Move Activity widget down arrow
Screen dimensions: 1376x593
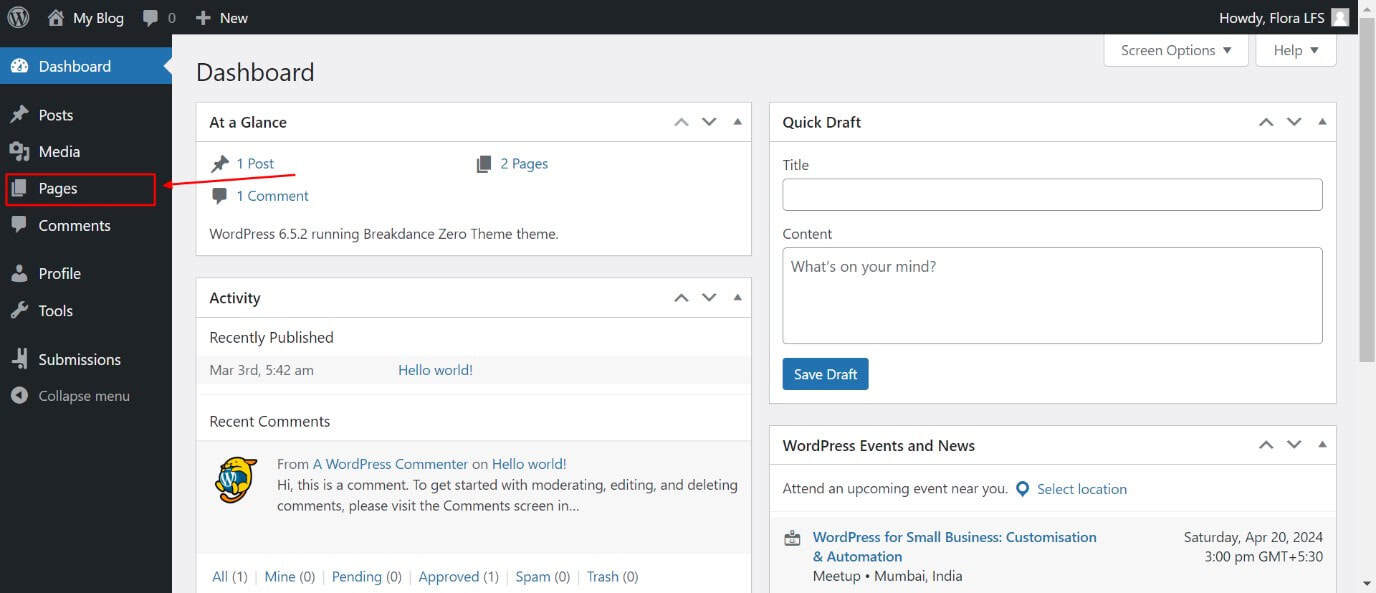pos(709,298)
